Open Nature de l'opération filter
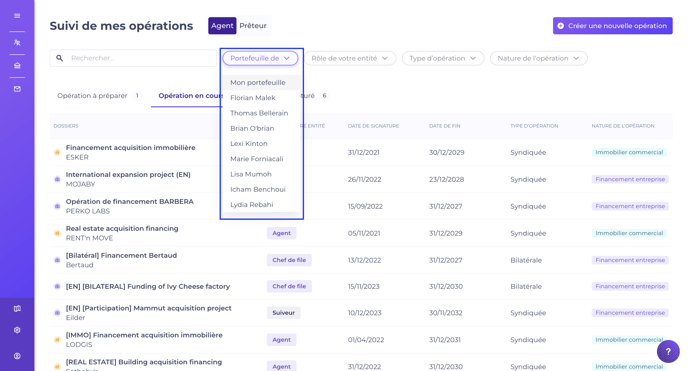 tap(538, 58)
